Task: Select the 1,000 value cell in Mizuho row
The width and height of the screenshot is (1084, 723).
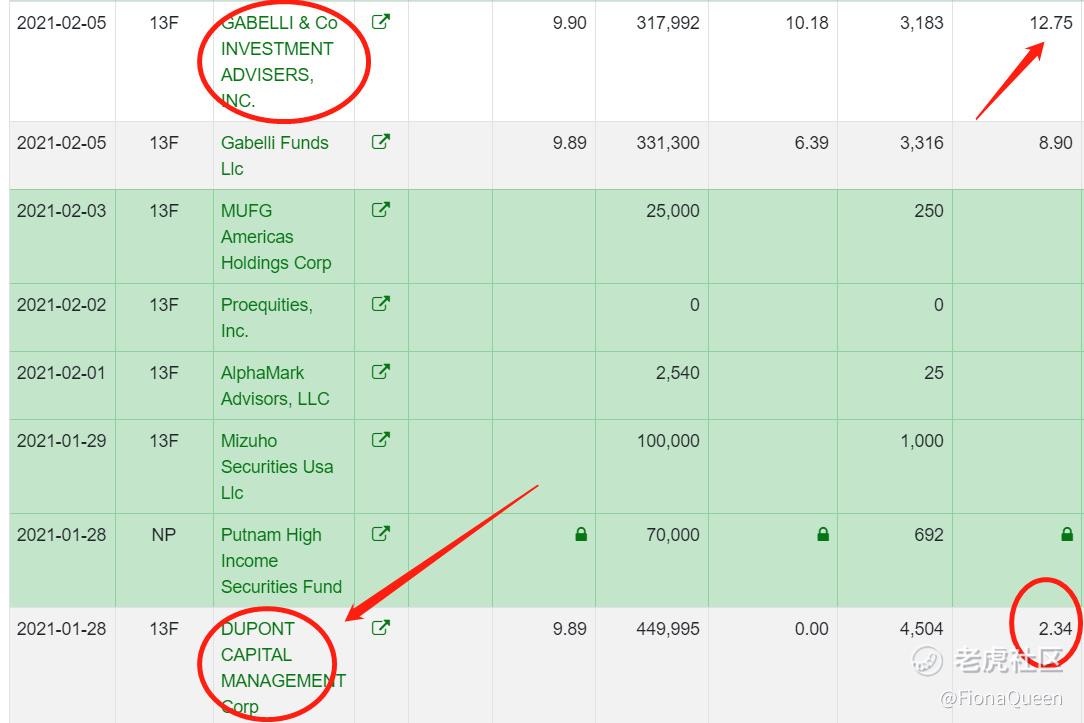Action: 922,440
